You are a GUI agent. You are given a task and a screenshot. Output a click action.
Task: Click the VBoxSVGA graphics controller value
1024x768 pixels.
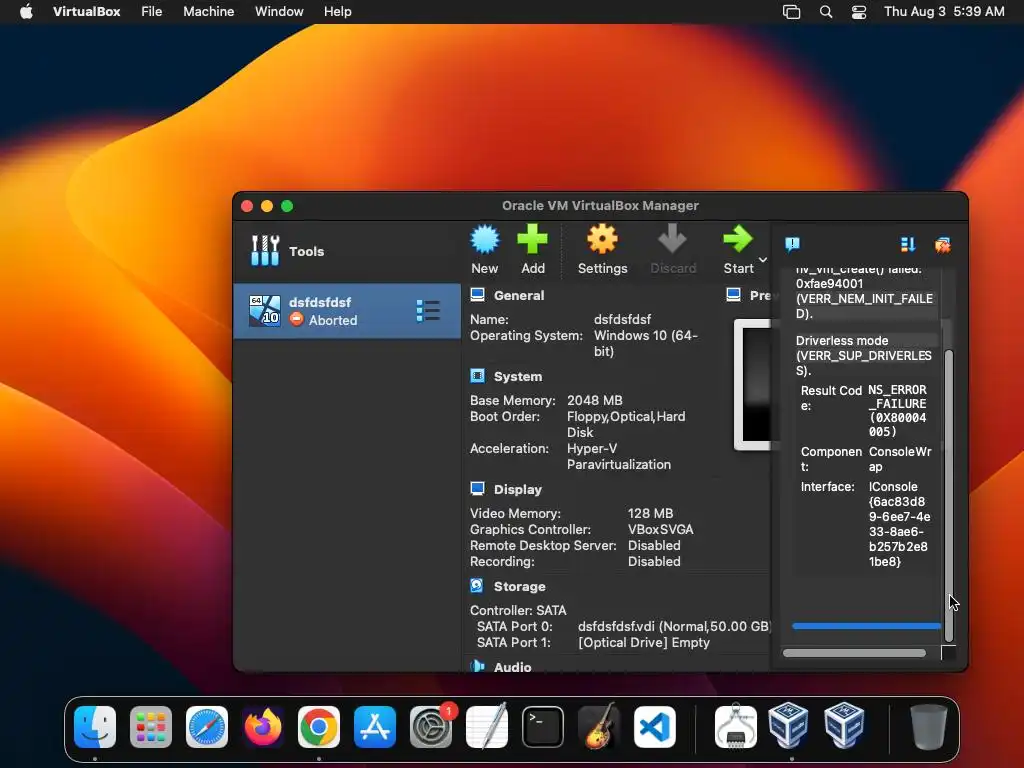coord(660,530)
